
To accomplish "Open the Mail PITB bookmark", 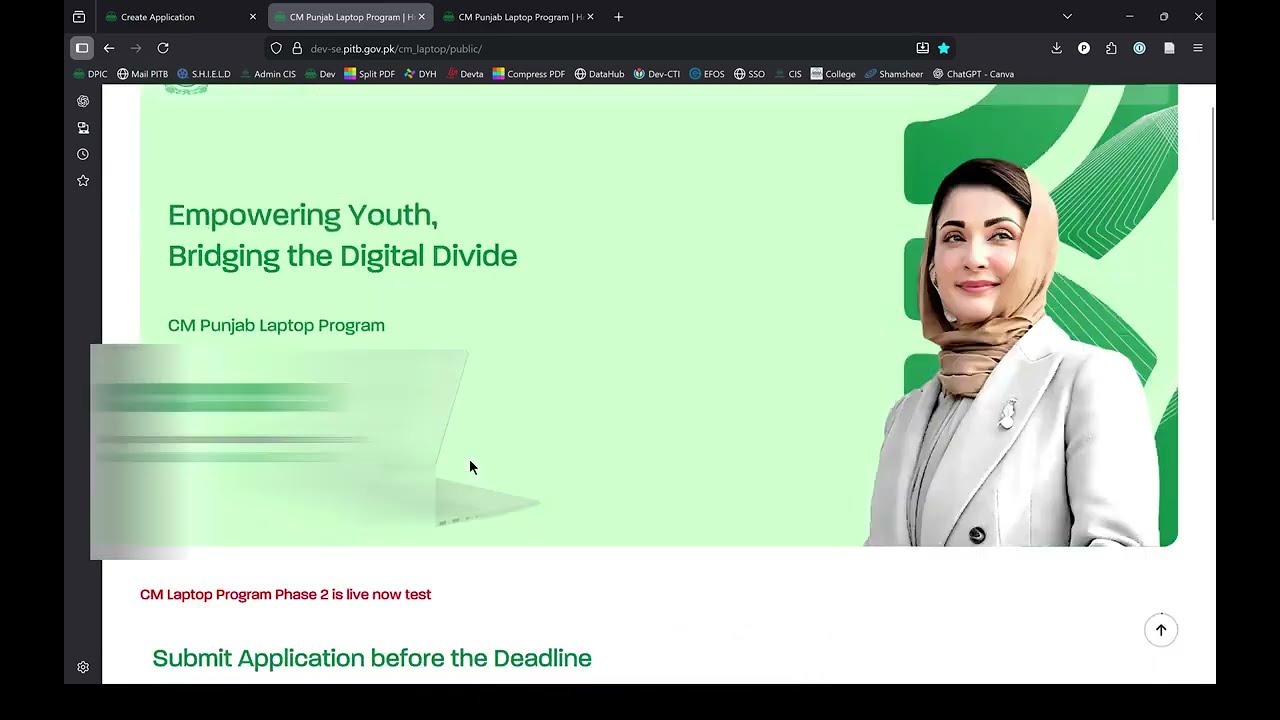I will click(142, 74).
